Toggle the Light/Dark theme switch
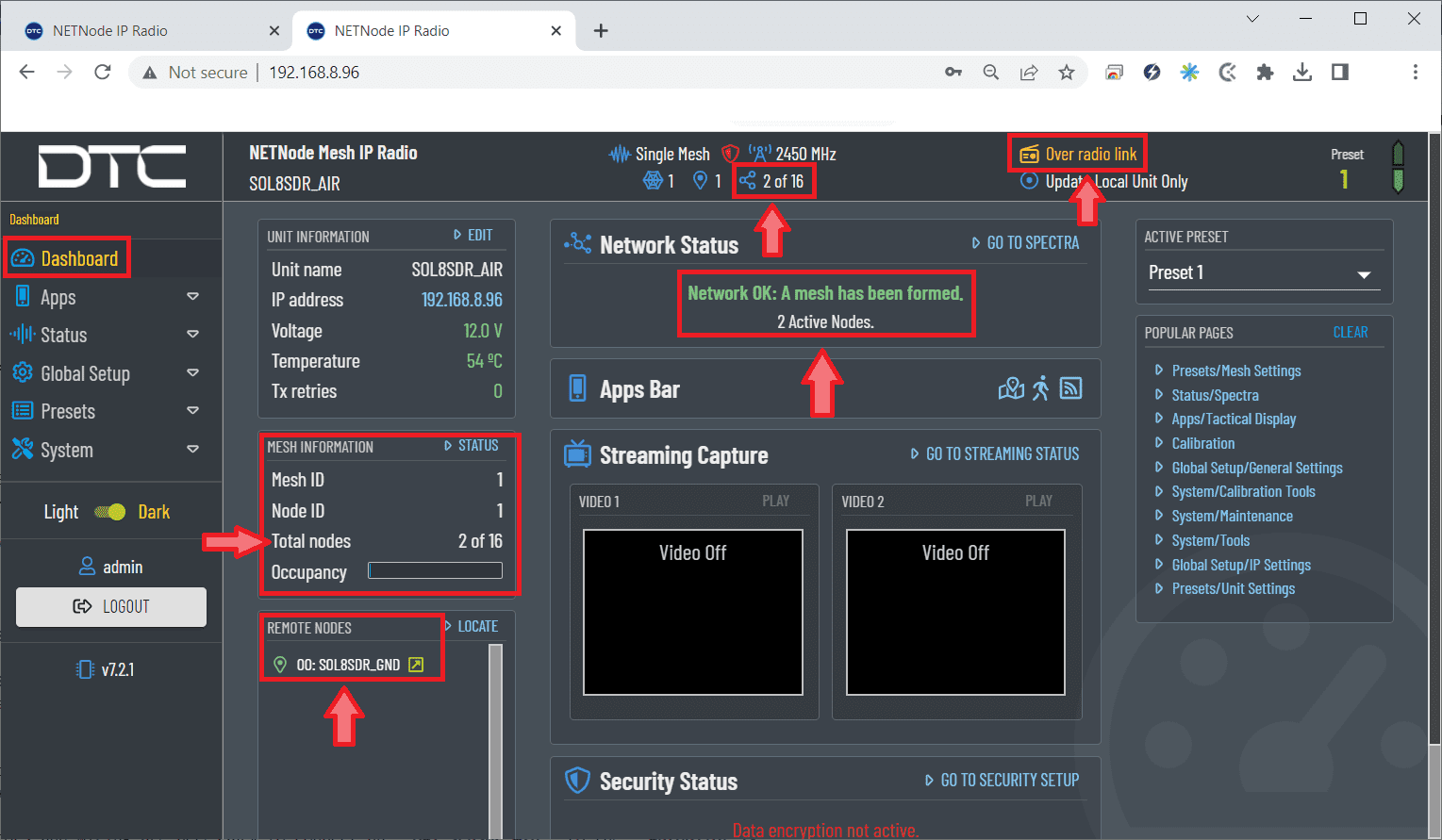The image size is (1442, 840). coord(110,512)
